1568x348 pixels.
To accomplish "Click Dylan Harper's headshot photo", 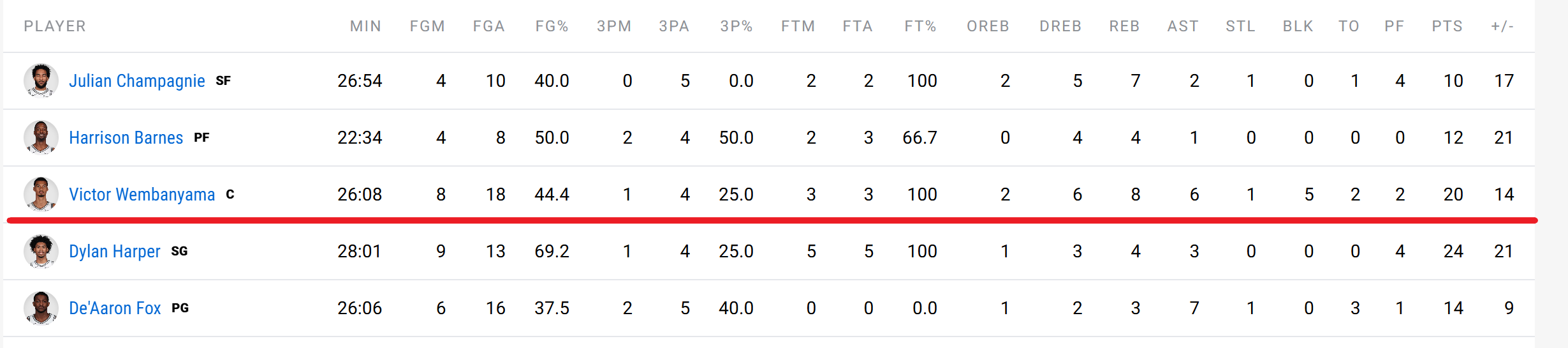I will 41,251.
